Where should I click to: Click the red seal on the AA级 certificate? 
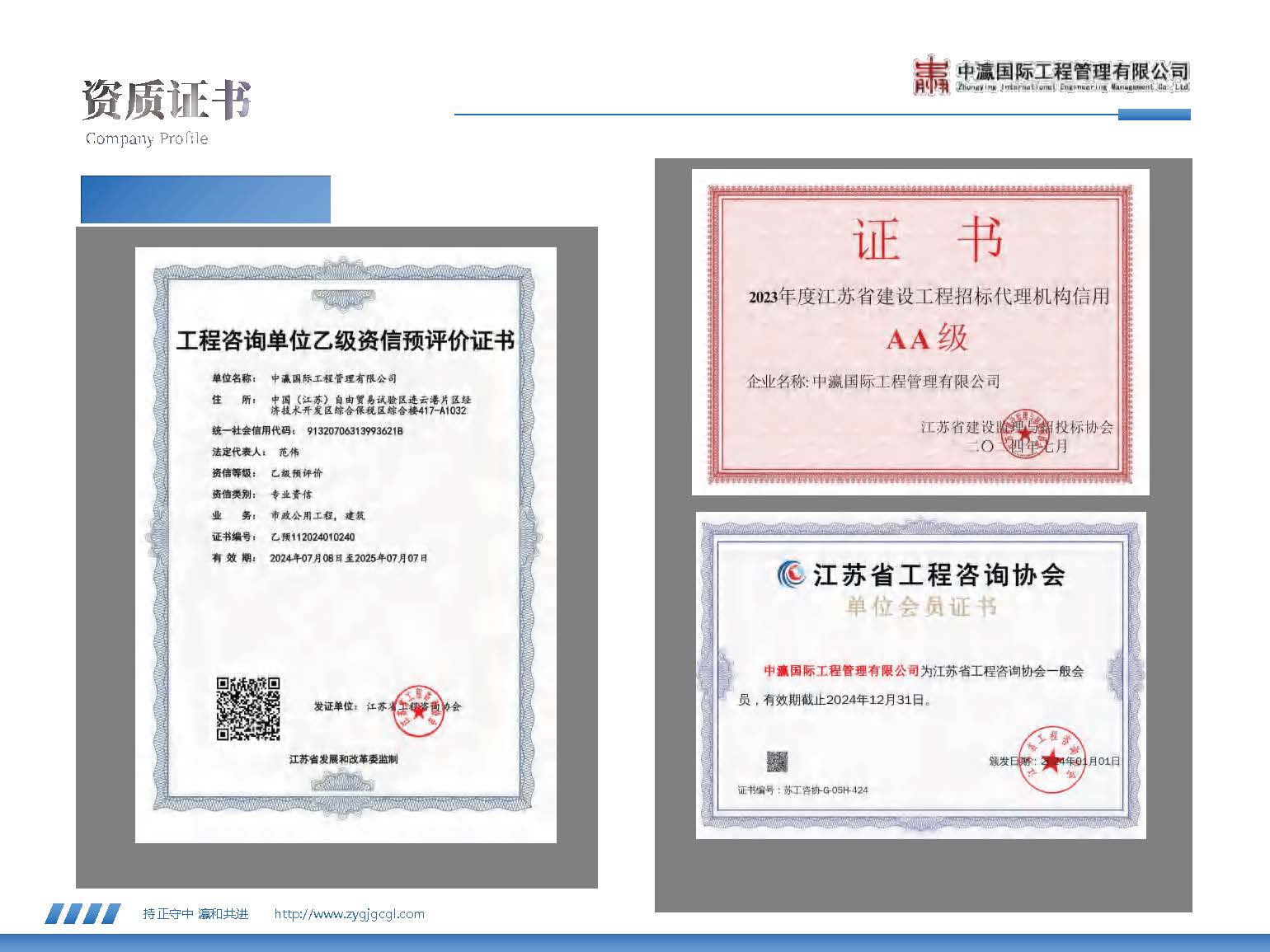[x=1024, y=434]
